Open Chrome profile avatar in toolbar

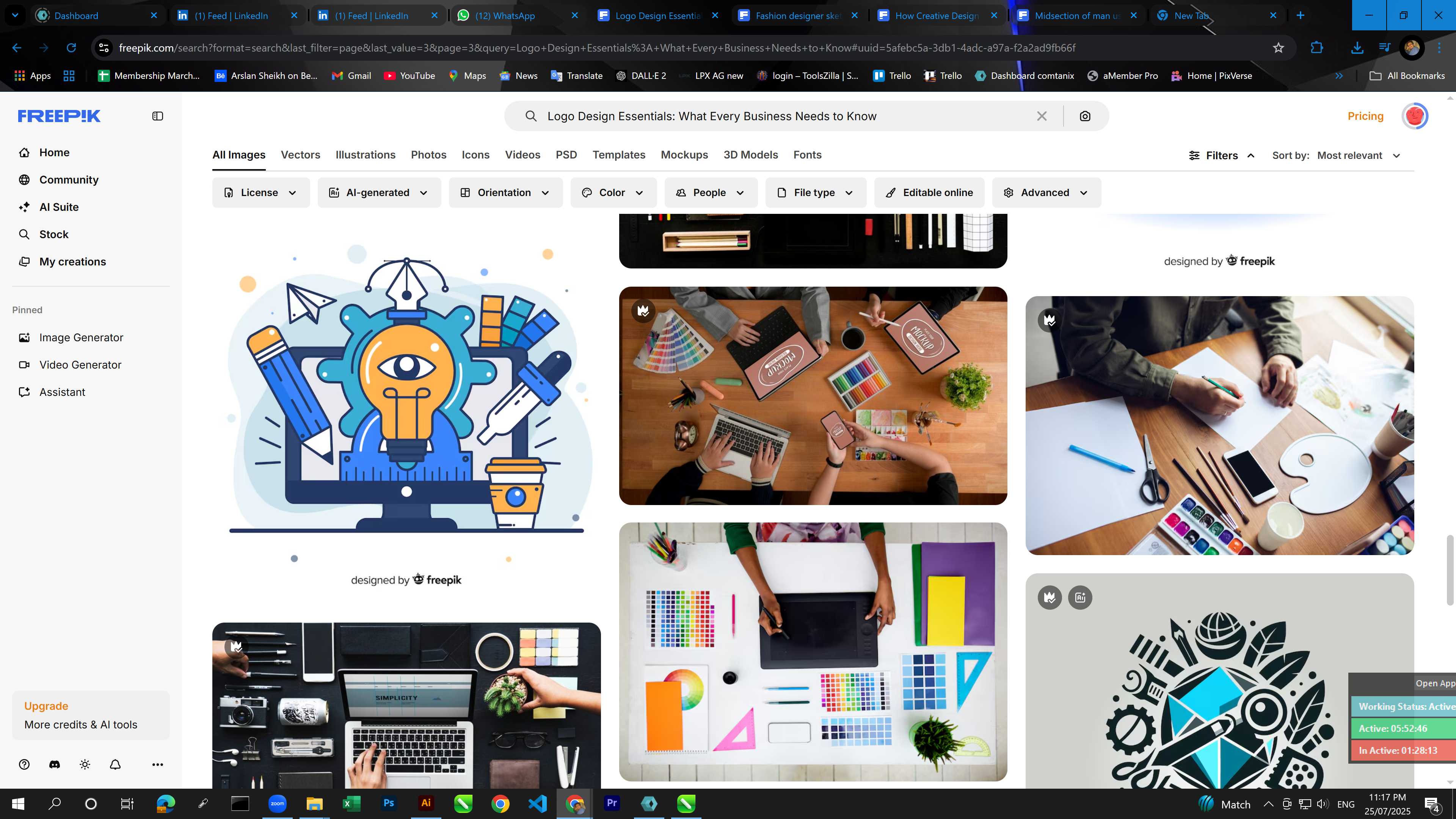click(1411, 48)
